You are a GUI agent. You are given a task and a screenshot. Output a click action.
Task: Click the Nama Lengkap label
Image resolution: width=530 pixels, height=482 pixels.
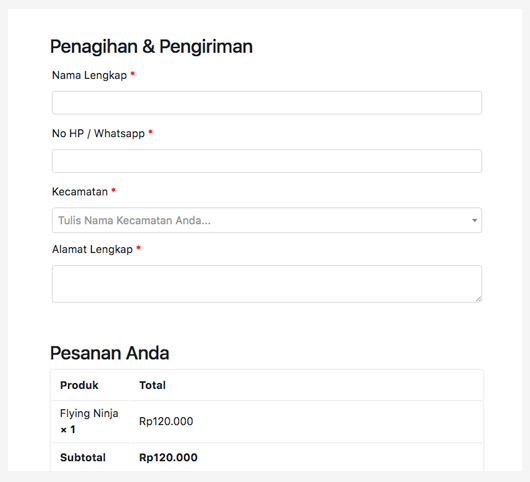tap(89, 75)
